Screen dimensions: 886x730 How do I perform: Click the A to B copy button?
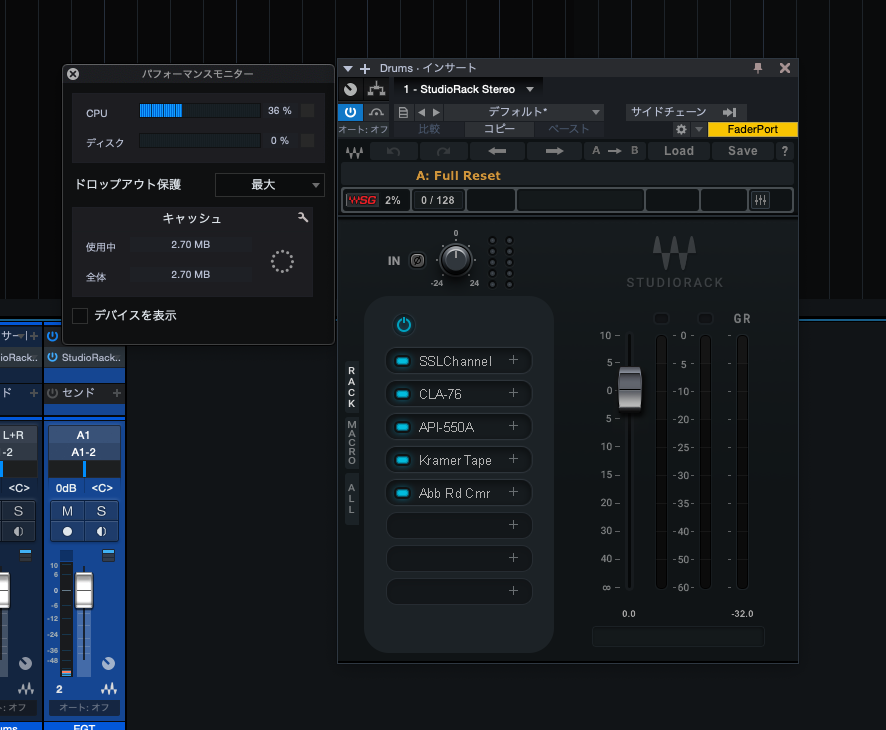point(615,151)
